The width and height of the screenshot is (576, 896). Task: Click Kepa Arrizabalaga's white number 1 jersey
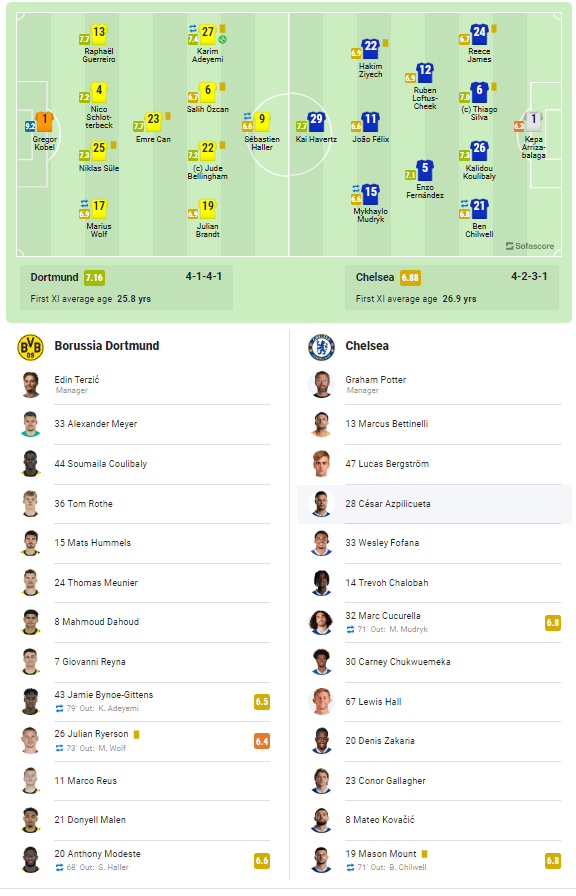[534, 122]
